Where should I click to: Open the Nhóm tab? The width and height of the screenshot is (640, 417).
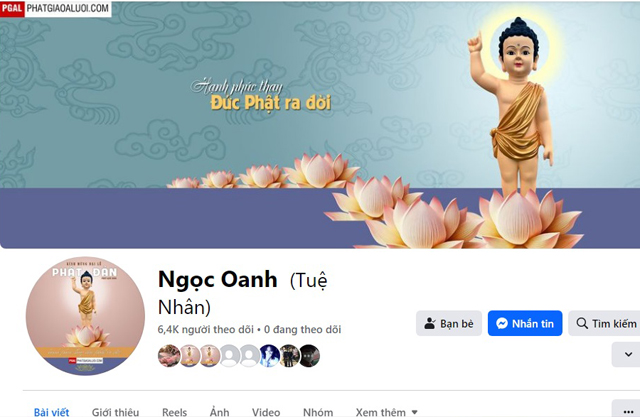point(318,412)
